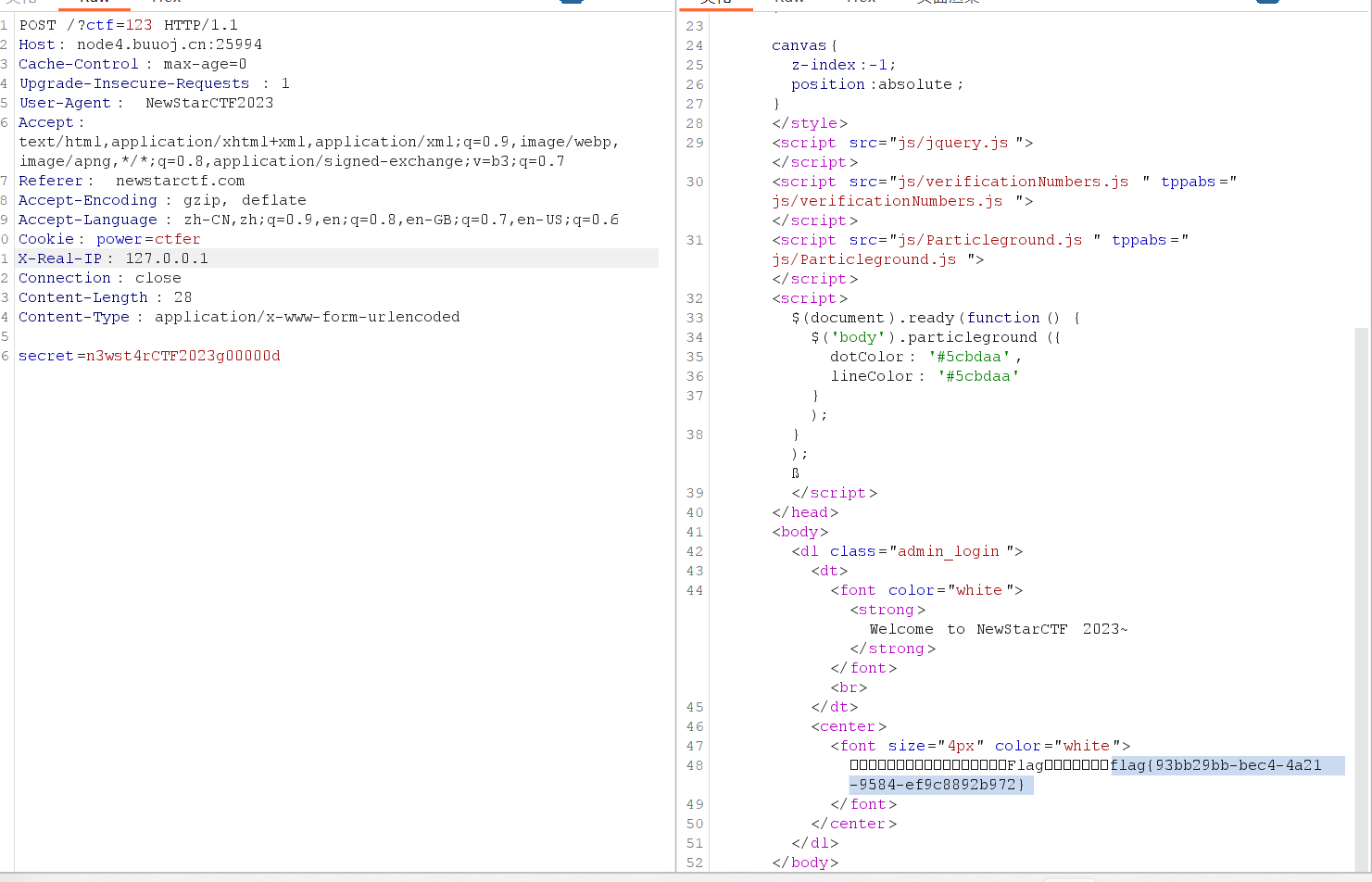The width and height of the screenshot is (1372, 882).
Task: Click the Accept-Encoding gzip, deflate line
Action: [162, 200]
